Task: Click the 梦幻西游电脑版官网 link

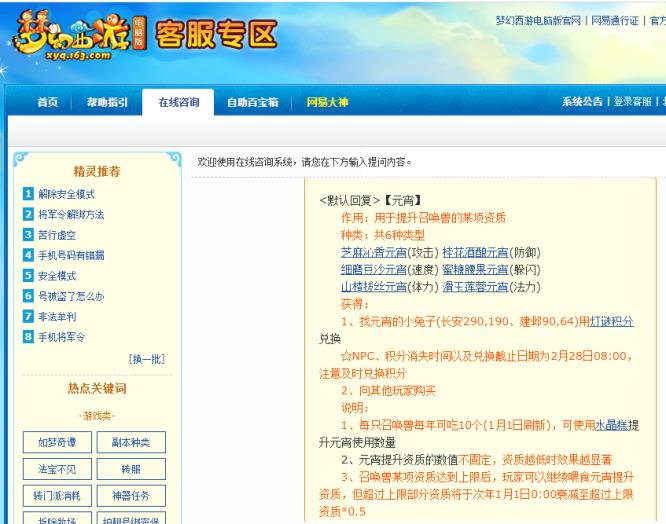Action: coord(538,20)
